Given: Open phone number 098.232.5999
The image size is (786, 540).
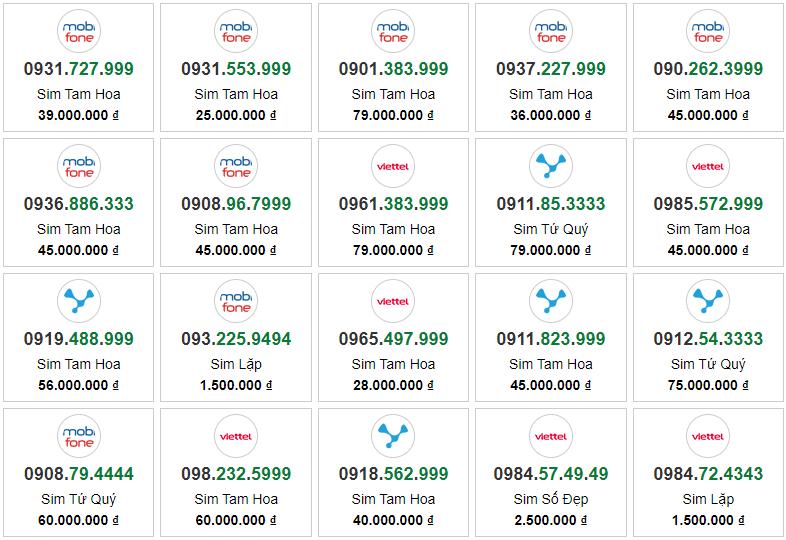Looking at the screenshot, I should click(x=236, y=473).
